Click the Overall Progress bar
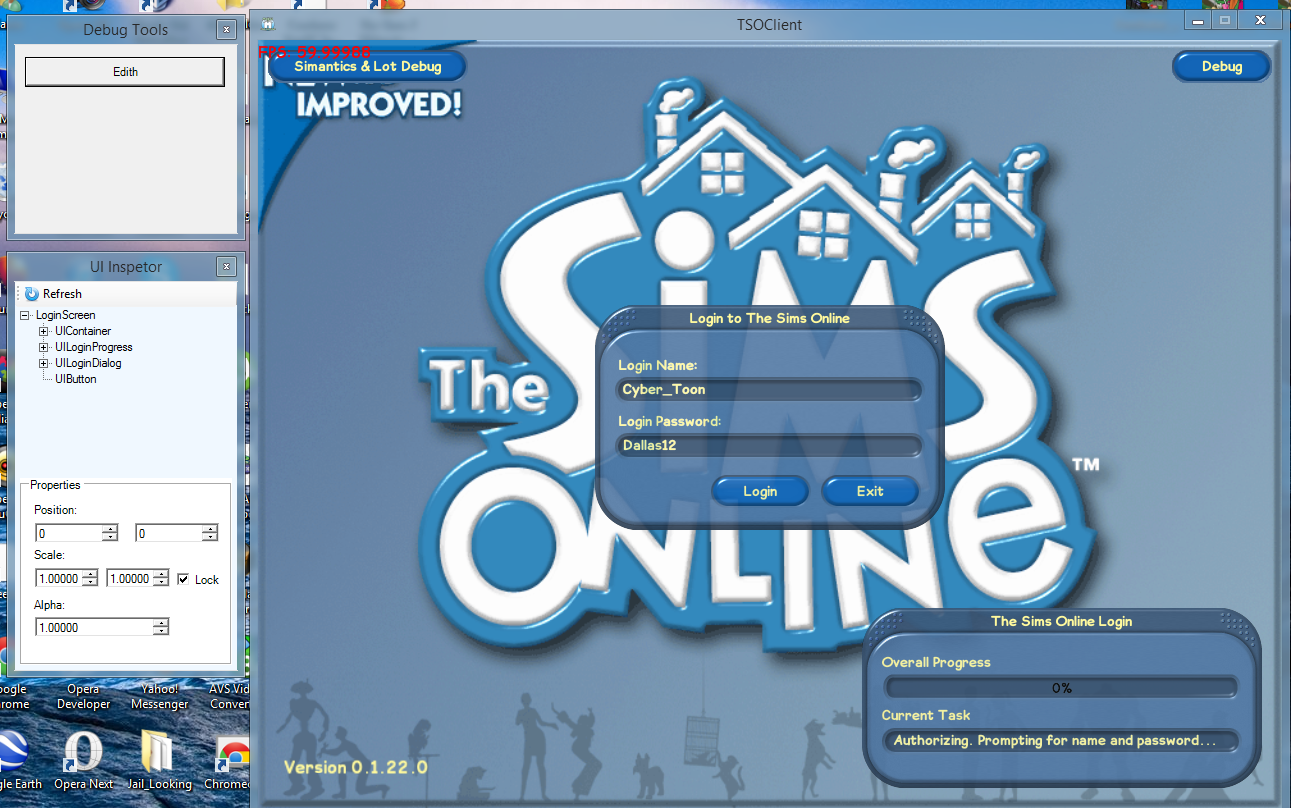The height and width of the screenshot is (808, 1291). [x=1060, y=688]
